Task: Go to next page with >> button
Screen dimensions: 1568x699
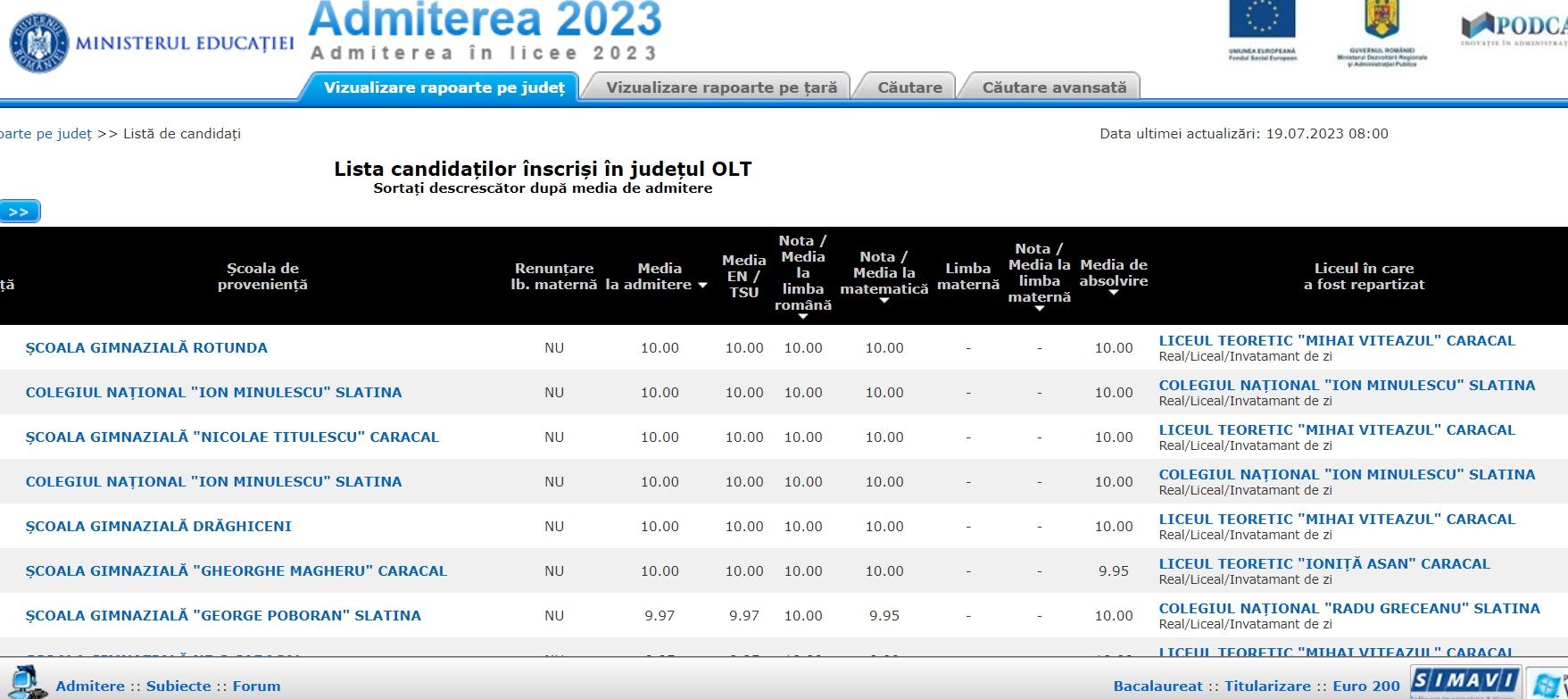Action: click(x=19, y=212)
